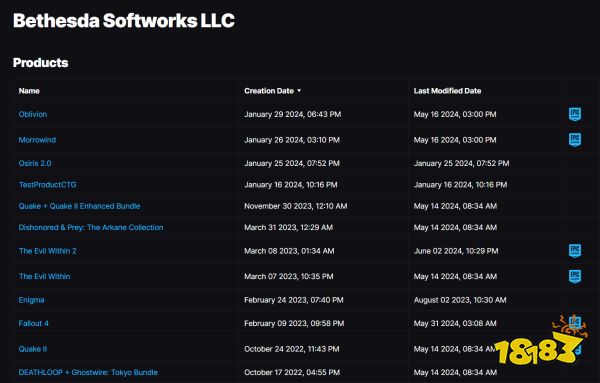Viewport: 600px width, 383px height.
Task: Select 'February 24 2023, 07:40 PM' cell
Action: point(294,300)
